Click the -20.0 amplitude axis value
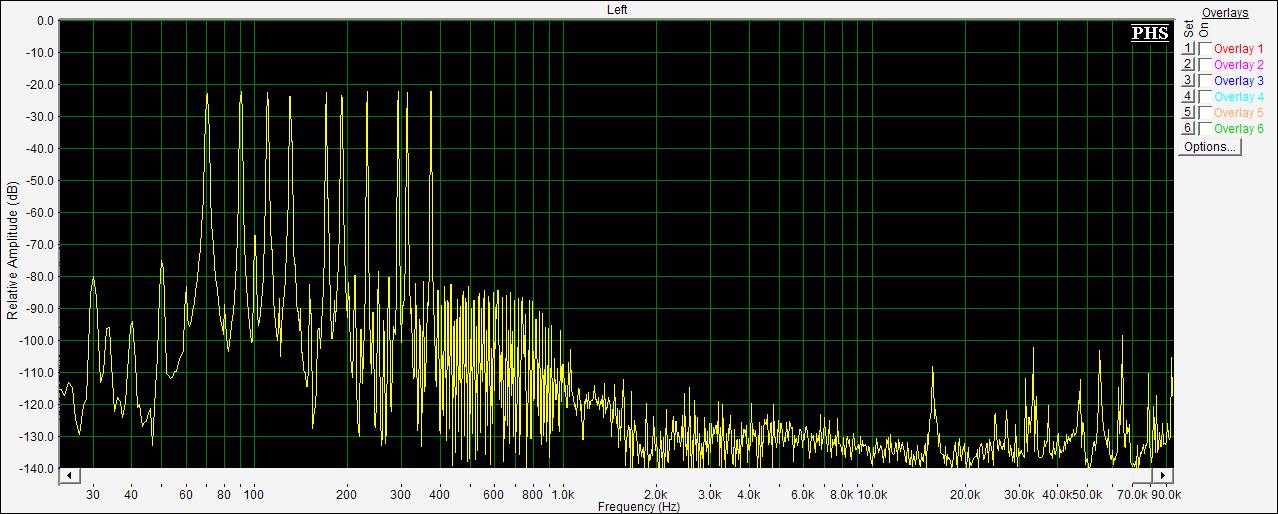Screen dimensions: 1278x514 click(41, 85)
